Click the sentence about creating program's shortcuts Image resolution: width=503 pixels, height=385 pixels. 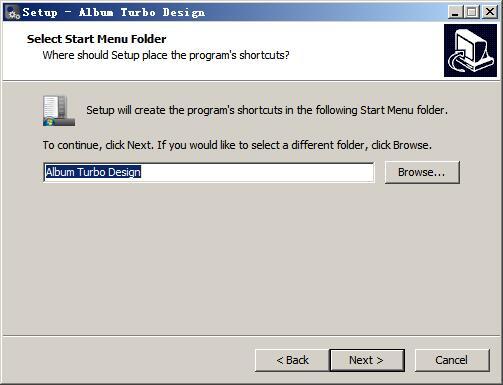tap(267, 110)
